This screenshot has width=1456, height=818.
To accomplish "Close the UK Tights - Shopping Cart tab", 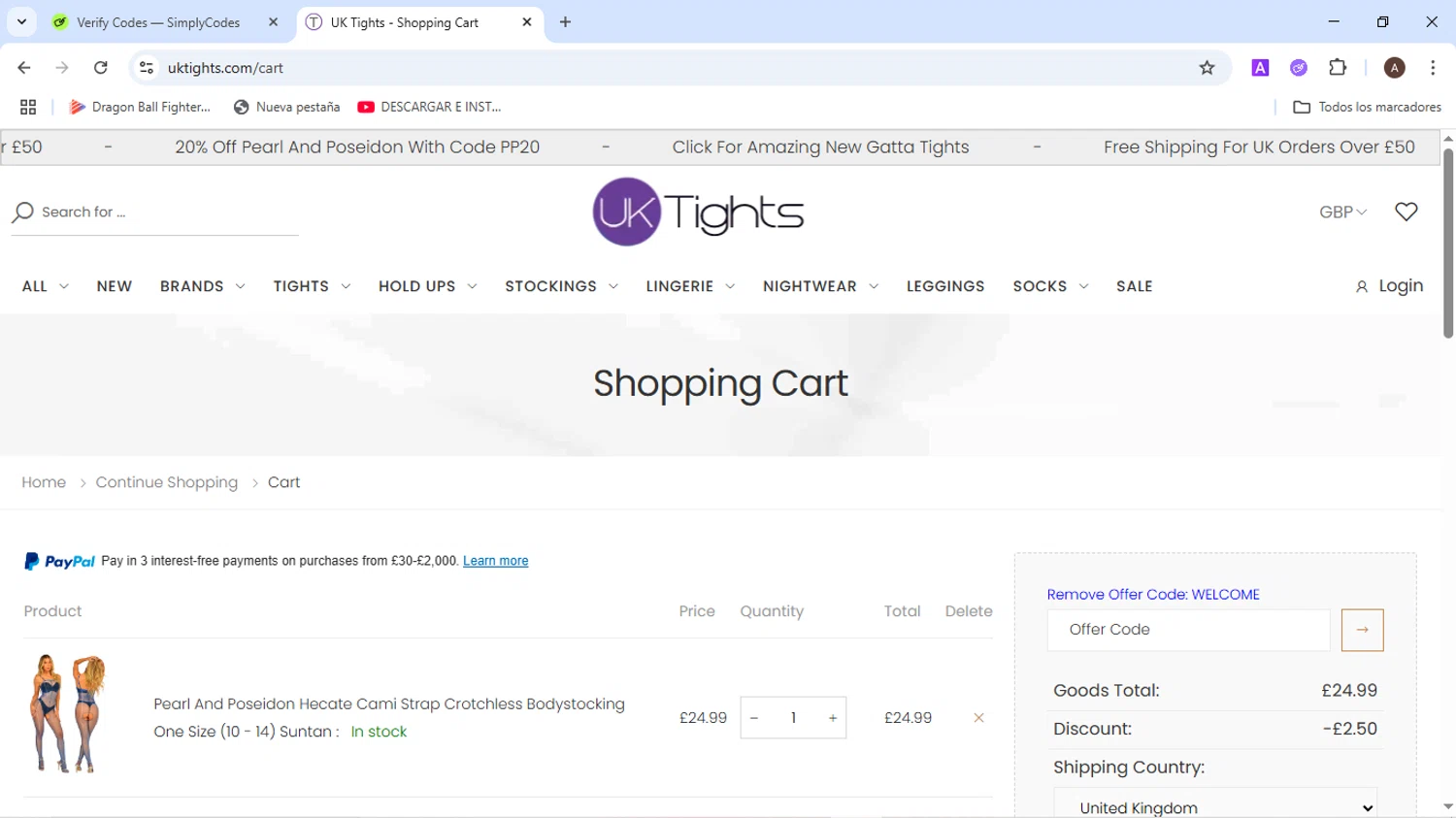I will point(527,22).
